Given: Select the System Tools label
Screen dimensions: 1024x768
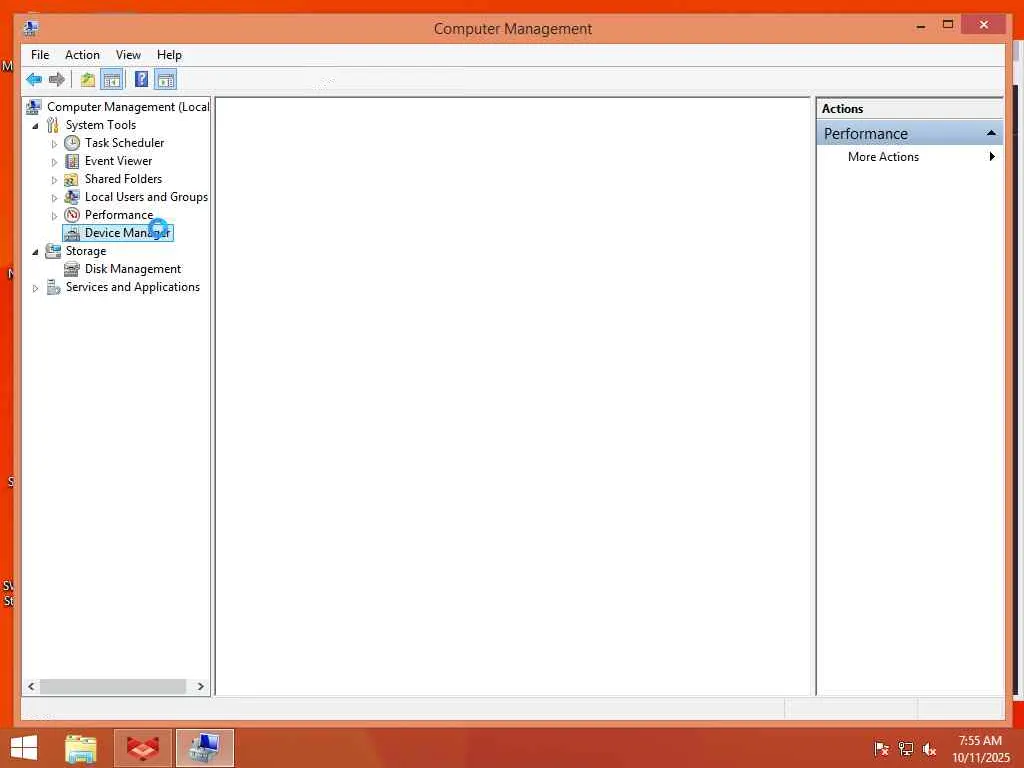Looking at the screenshot, I should coord(101,125).
